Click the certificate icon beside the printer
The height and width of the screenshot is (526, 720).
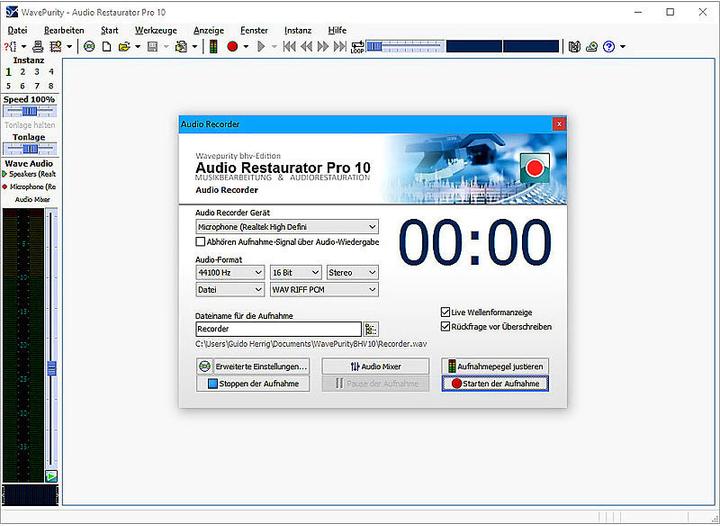56,46
